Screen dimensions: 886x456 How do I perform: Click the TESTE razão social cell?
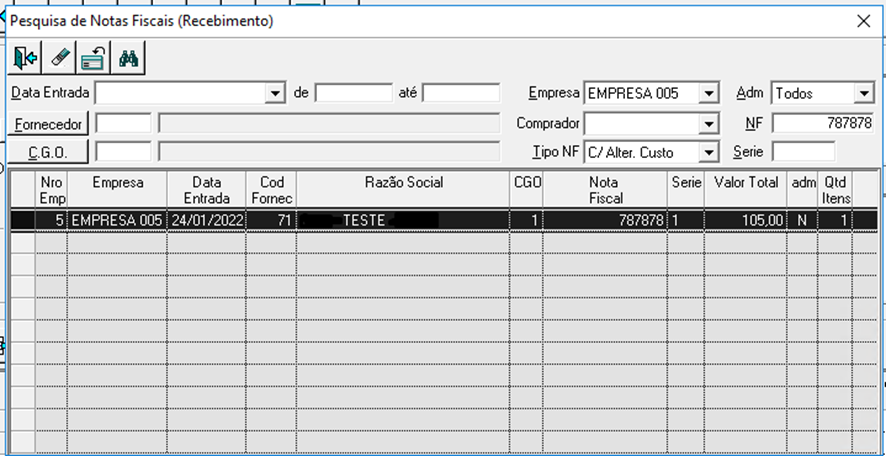point(403,220)
